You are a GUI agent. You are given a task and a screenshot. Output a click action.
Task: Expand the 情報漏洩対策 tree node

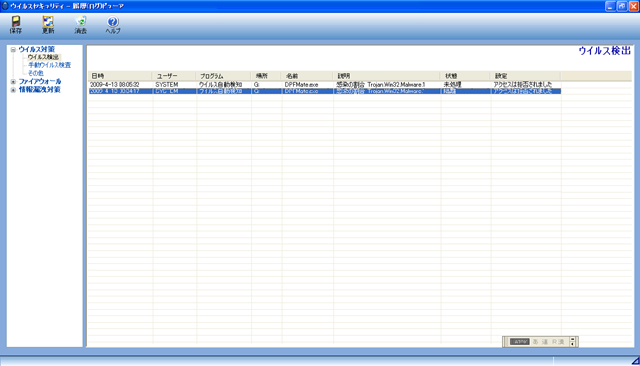(13, 90)
